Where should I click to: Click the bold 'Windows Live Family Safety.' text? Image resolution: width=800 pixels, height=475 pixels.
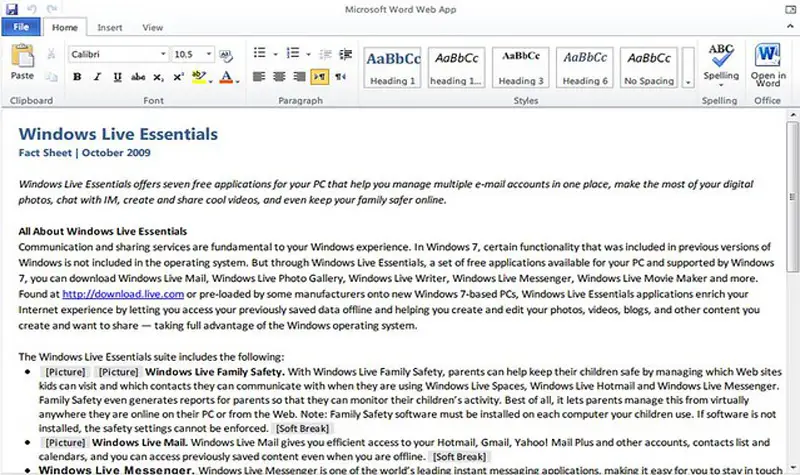(x=215, y=372)
